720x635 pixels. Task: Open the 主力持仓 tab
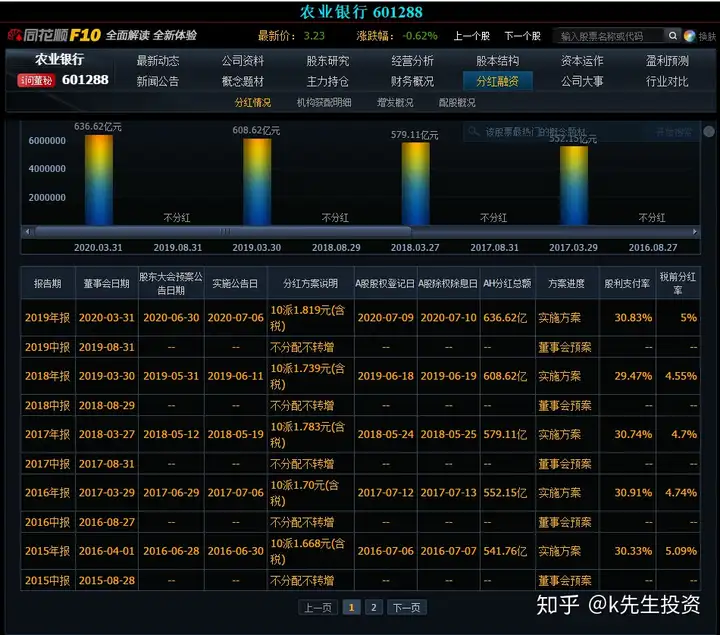pos(327,81)
